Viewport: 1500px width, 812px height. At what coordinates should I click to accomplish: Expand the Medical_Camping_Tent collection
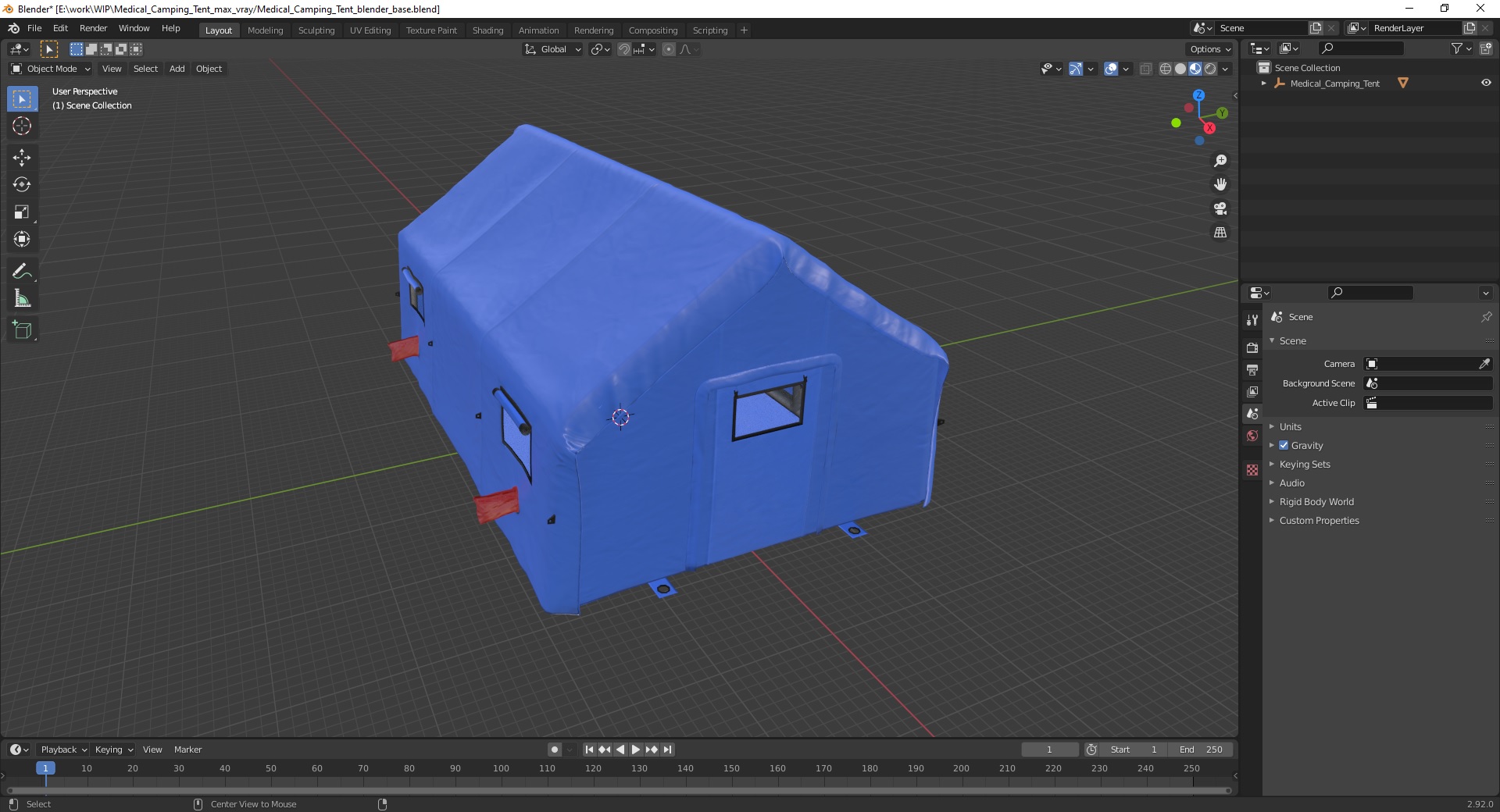[1264, 83]
